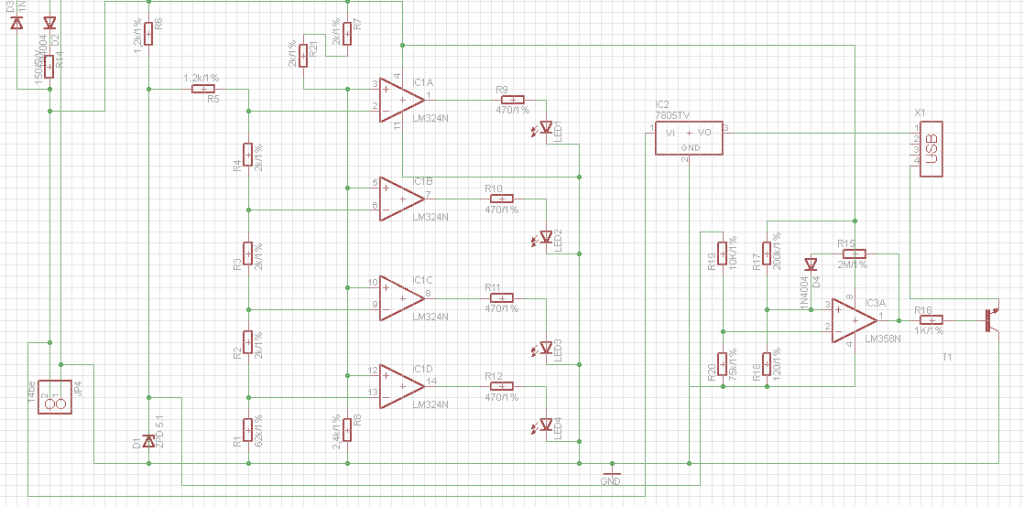Select diode D4 1N4004 symbol
Image resolution: width=1024 pixels, height=506 pixels.
pyautogui.click(x=811, y=264)
